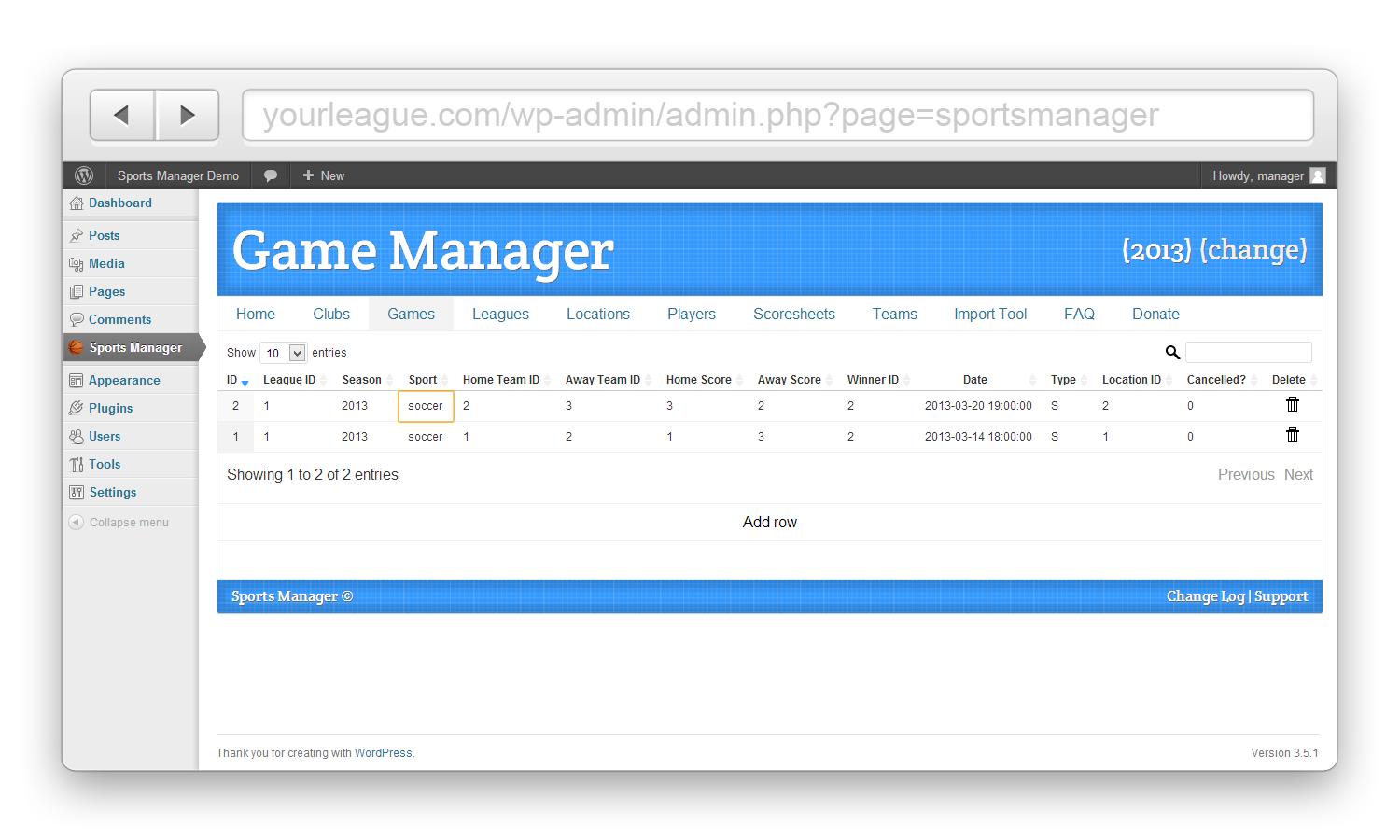Viewport: 1400px width, 840px height.
Task: Open the Show entries count dropdown
Action: pyautogui.click(x=283, y=353)
